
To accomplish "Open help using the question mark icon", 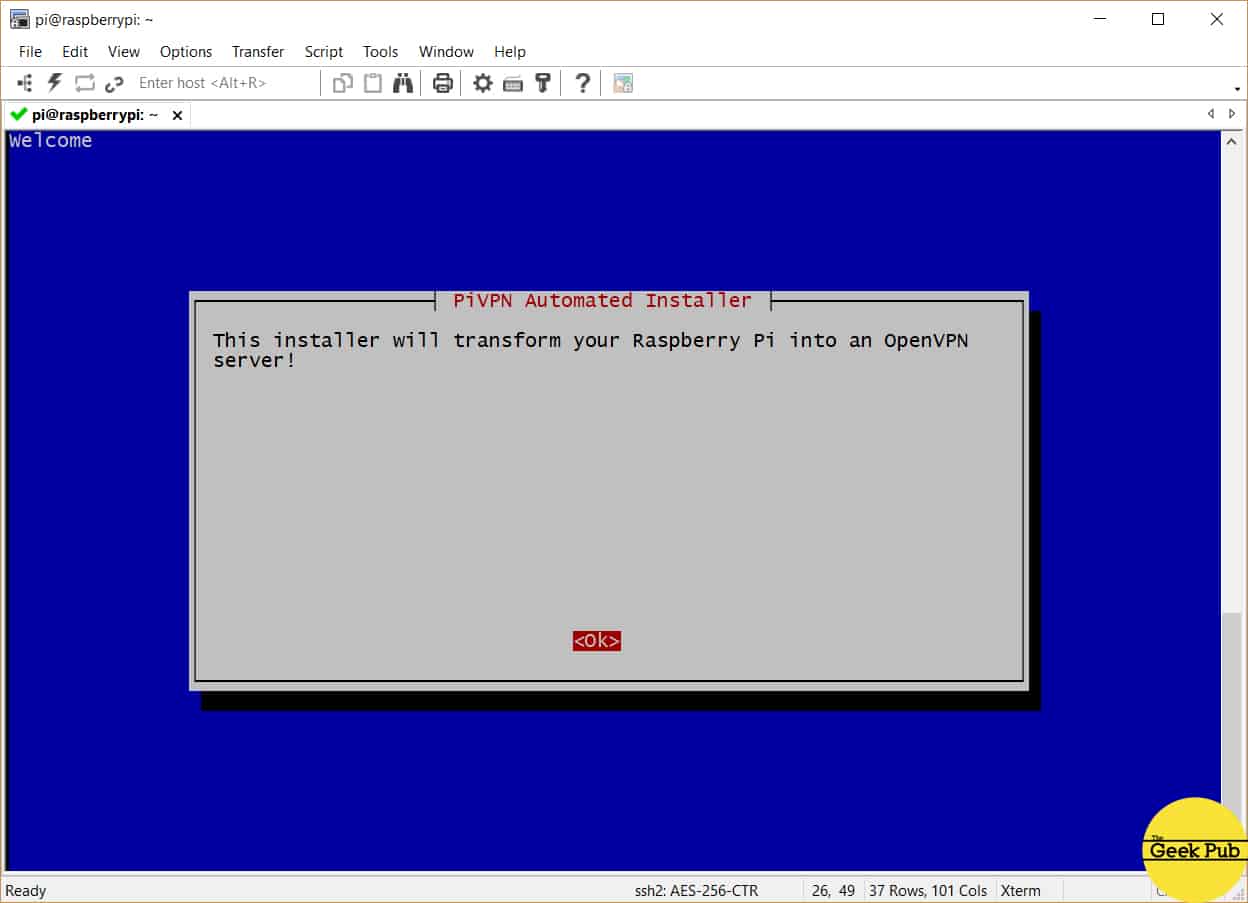I will 582,83.
